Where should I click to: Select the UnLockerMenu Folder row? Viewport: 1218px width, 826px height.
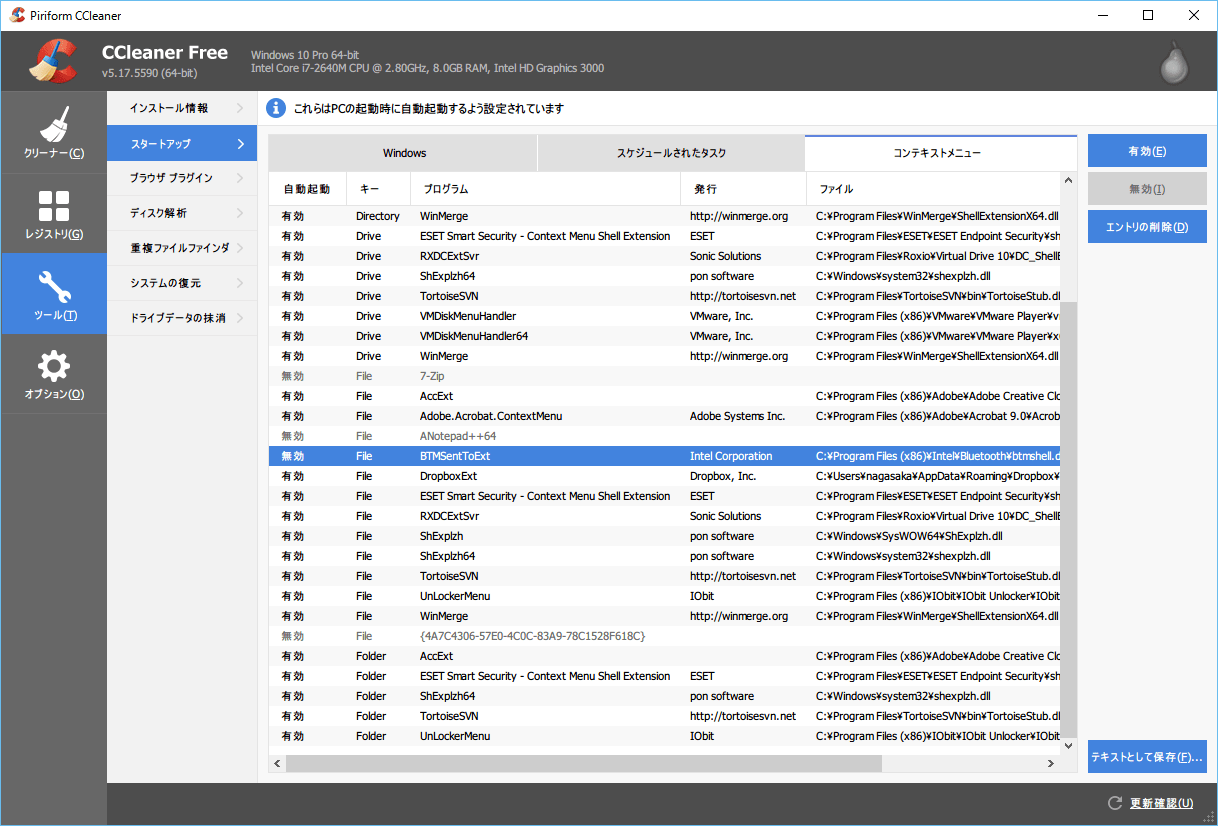pos(664,736)
